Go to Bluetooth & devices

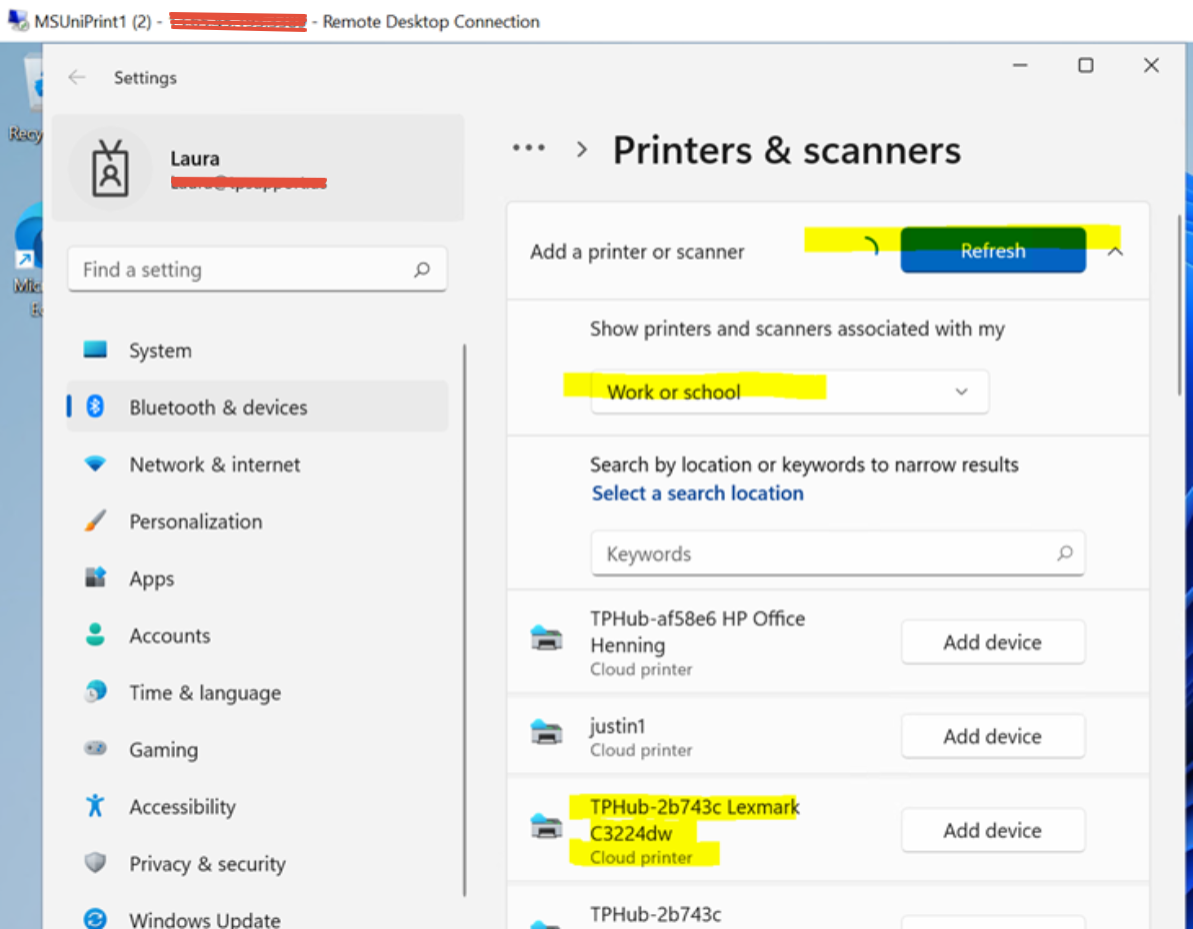click(x=257, y=406)
